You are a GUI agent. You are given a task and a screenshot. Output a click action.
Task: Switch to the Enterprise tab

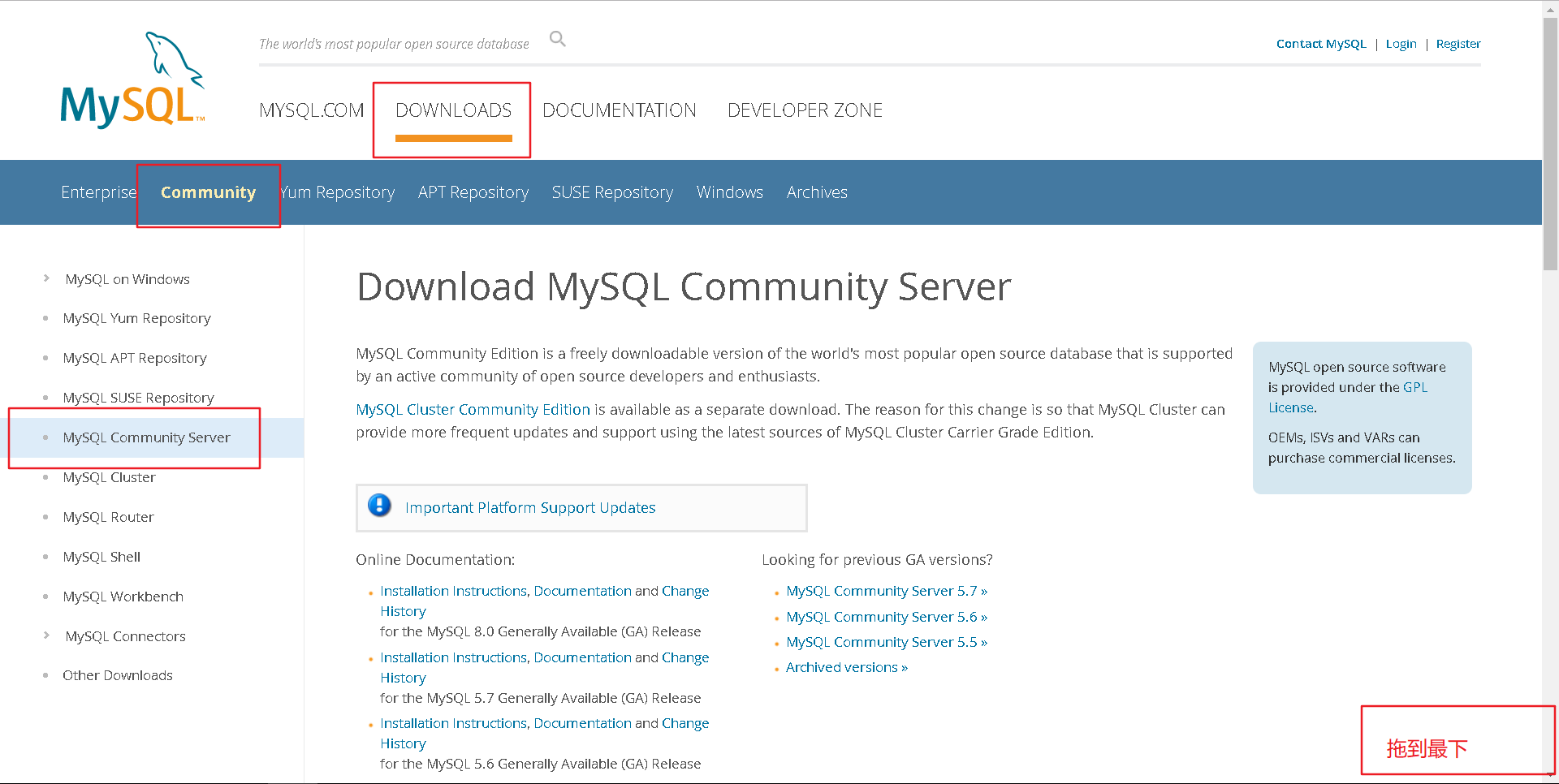[x=98, y=192]
